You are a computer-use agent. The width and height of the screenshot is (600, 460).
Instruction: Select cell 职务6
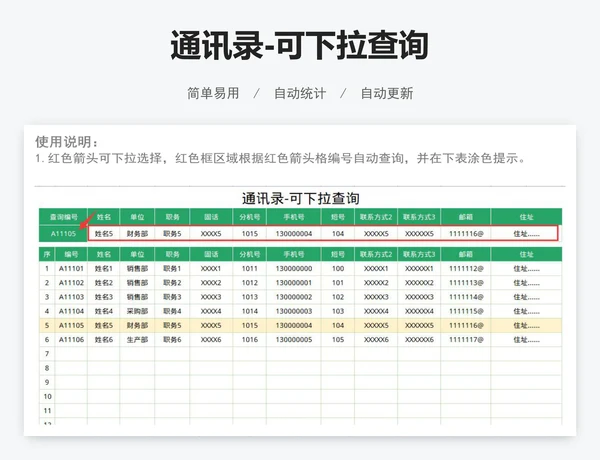[x=172, y=339]
